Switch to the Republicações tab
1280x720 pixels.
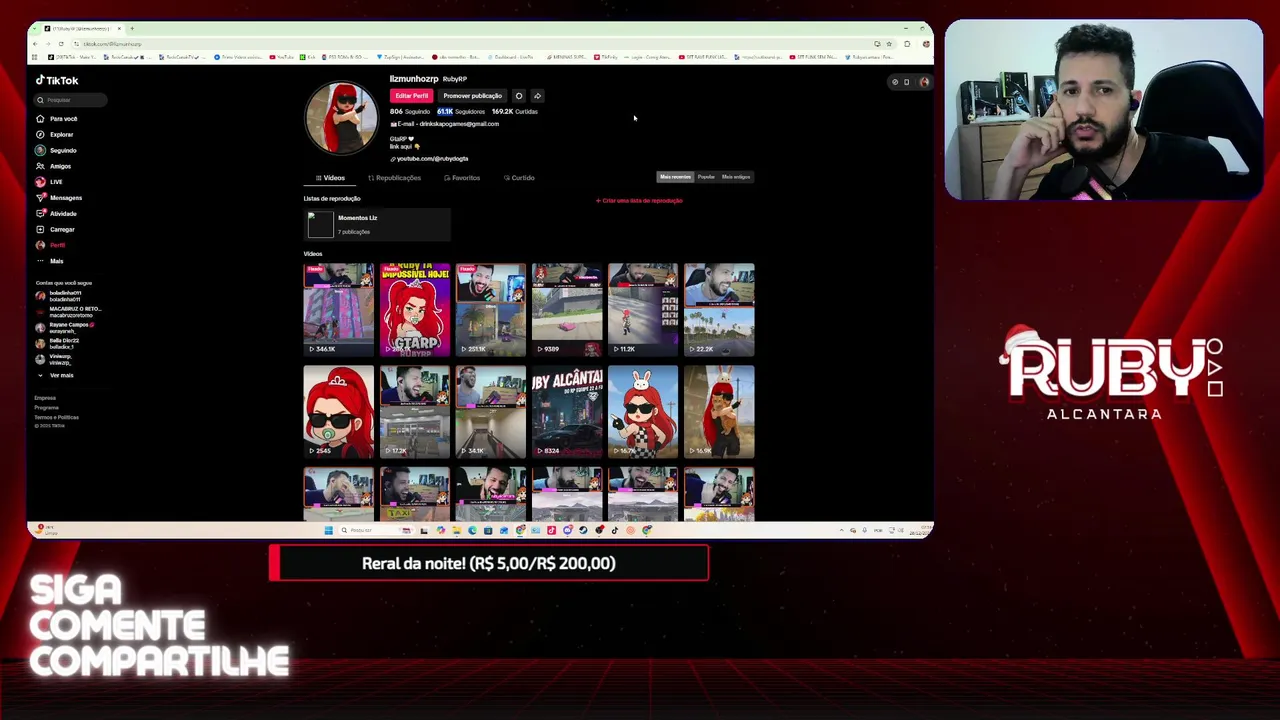pyautogui.click(x=394, y=178)
